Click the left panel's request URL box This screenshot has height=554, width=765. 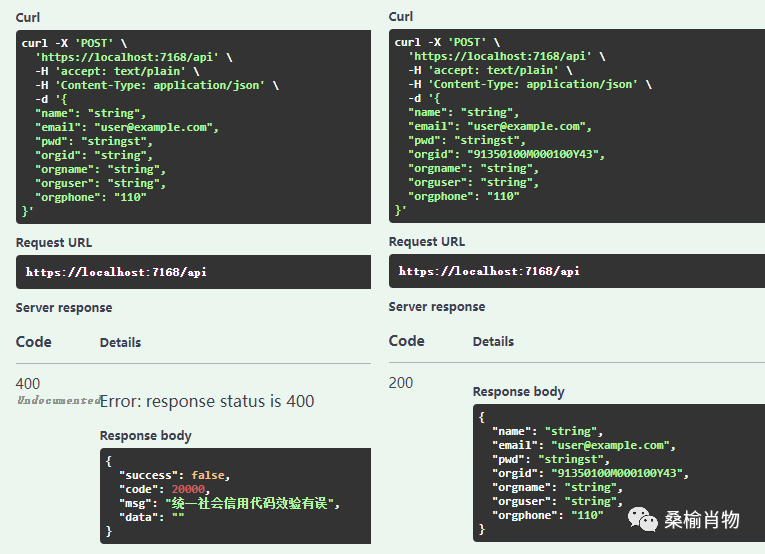[193, 272]
